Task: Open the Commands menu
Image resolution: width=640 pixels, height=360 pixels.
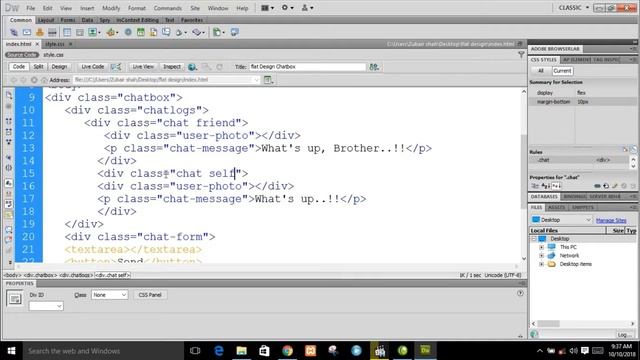Action: pos(167,8)
